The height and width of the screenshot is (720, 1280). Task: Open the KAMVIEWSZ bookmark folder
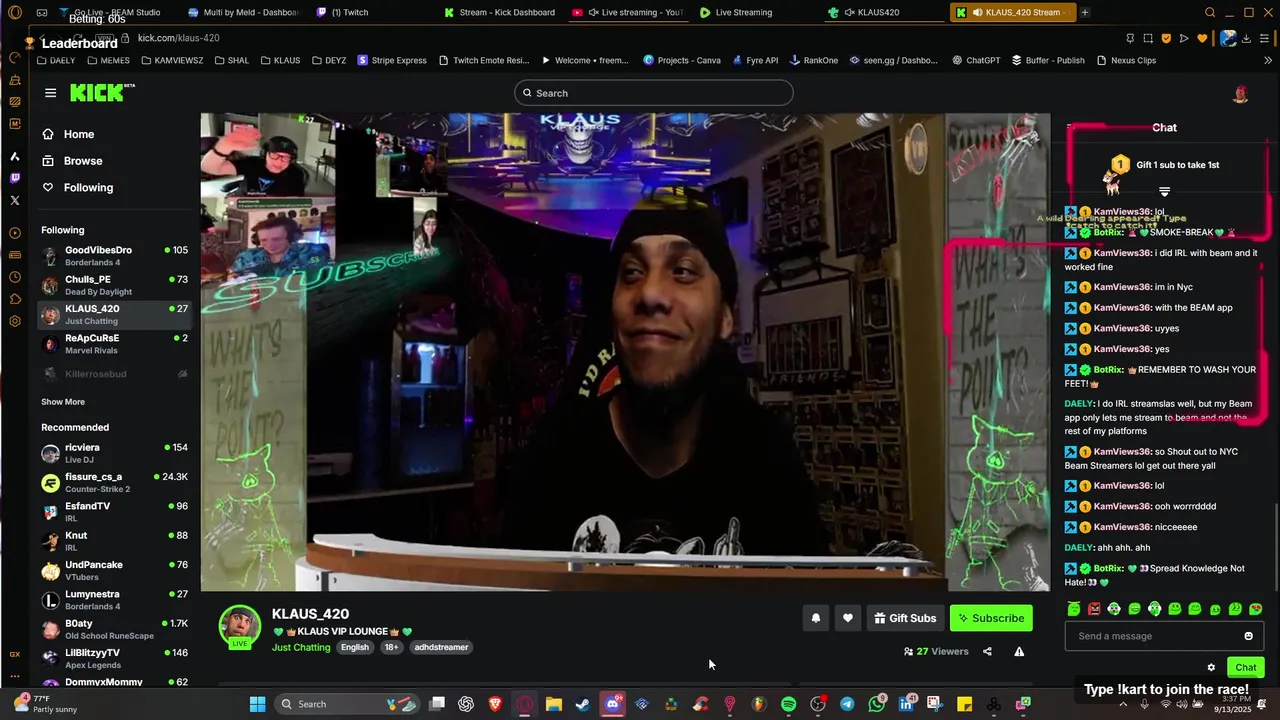tap(172, 60)
